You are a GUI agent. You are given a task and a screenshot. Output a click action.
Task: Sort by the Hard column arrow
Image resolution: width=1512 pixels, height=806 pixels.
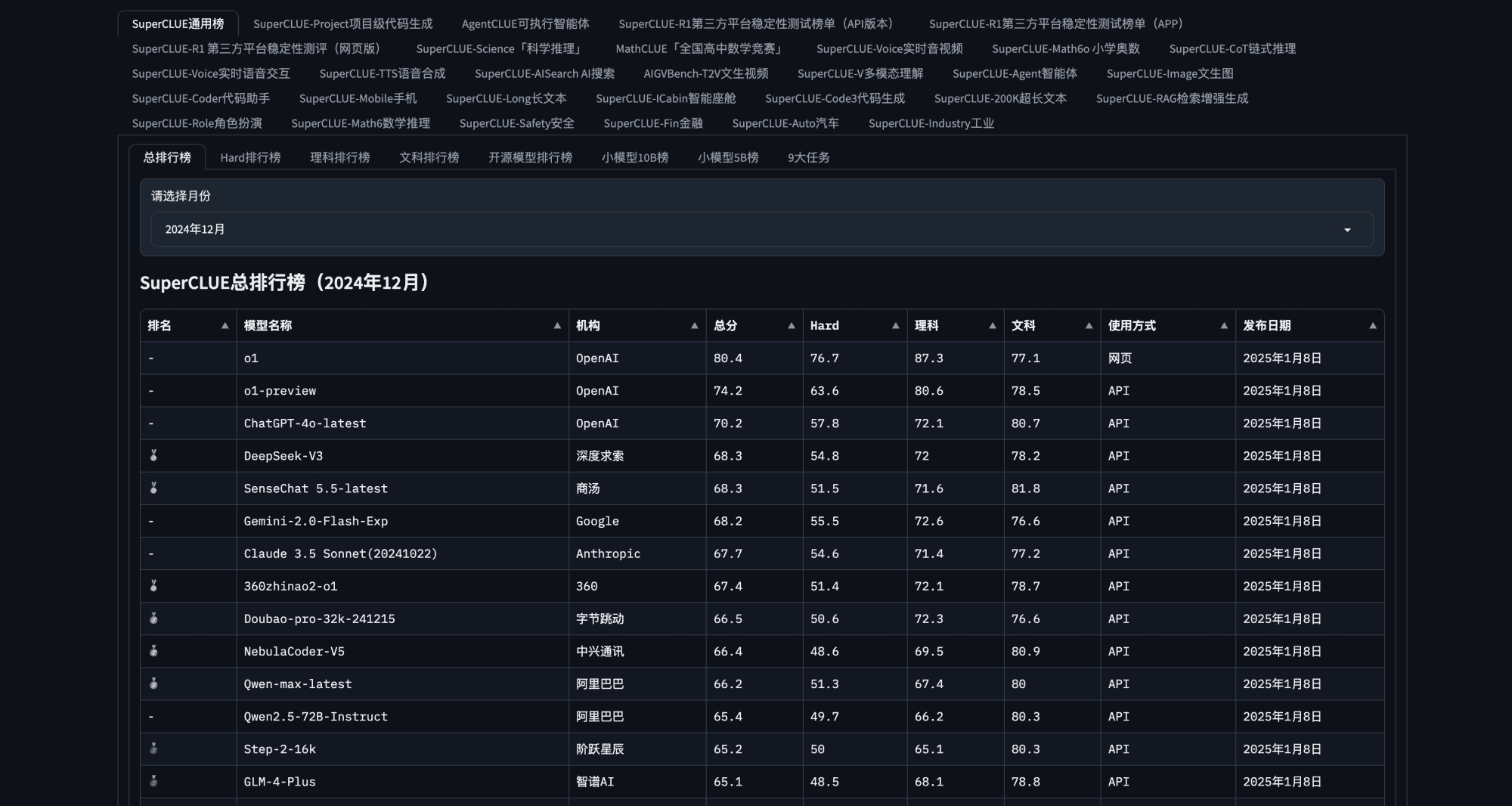click(x=895, y=326)
